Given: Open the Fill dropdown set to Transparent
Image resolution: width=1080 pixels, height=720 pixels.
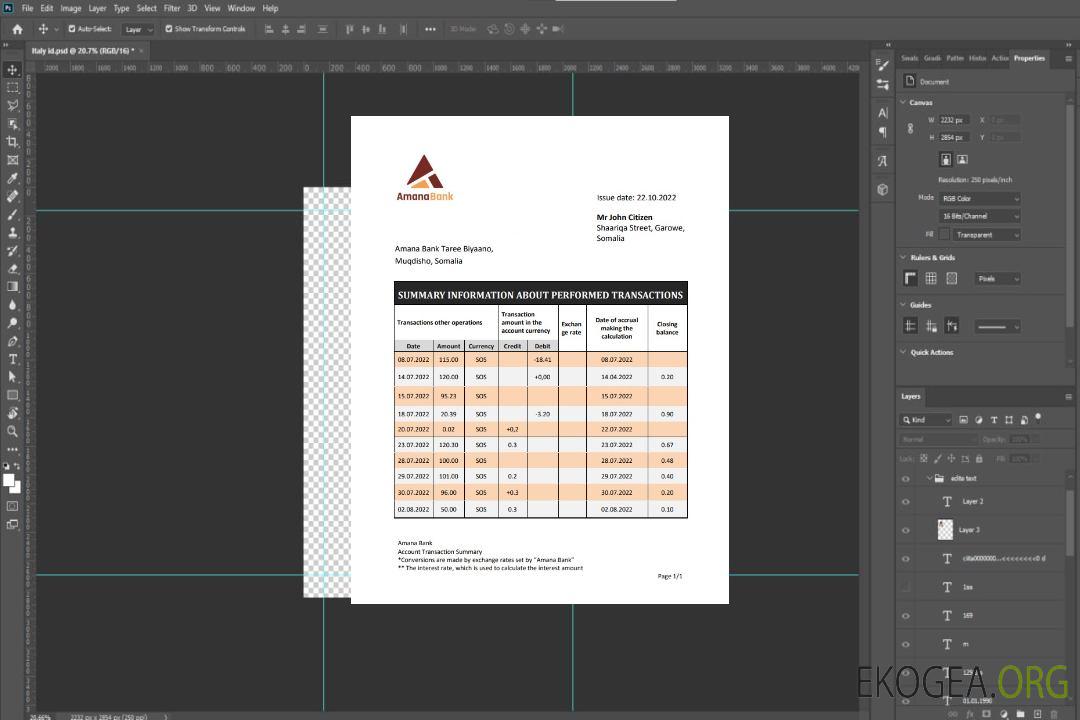Looking at the screenshot, I should (x=986, y=235).
